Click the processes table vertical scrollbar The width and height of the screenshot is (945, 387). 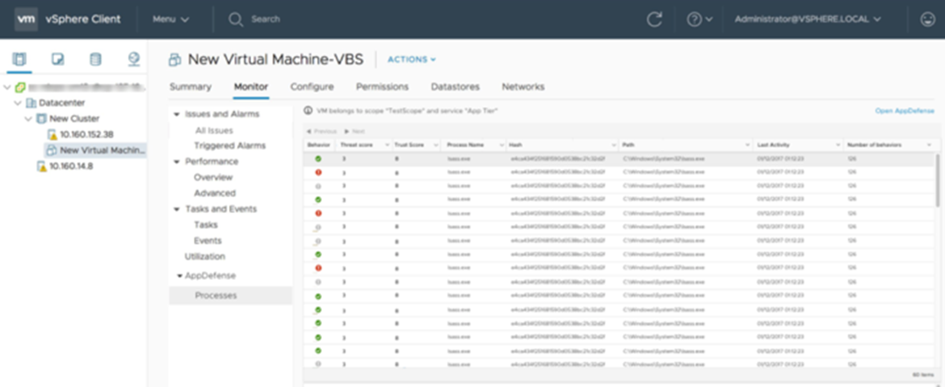pos(937,180)
